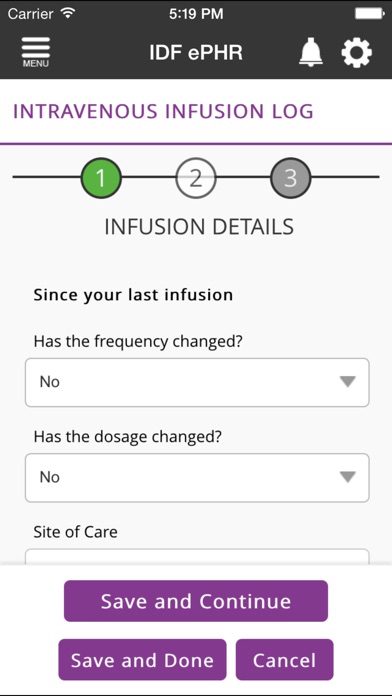The height and width of the screenshot is (696, 392).
Task: Tap the Wi-Fi status icon
Action: tap(68, 13)
